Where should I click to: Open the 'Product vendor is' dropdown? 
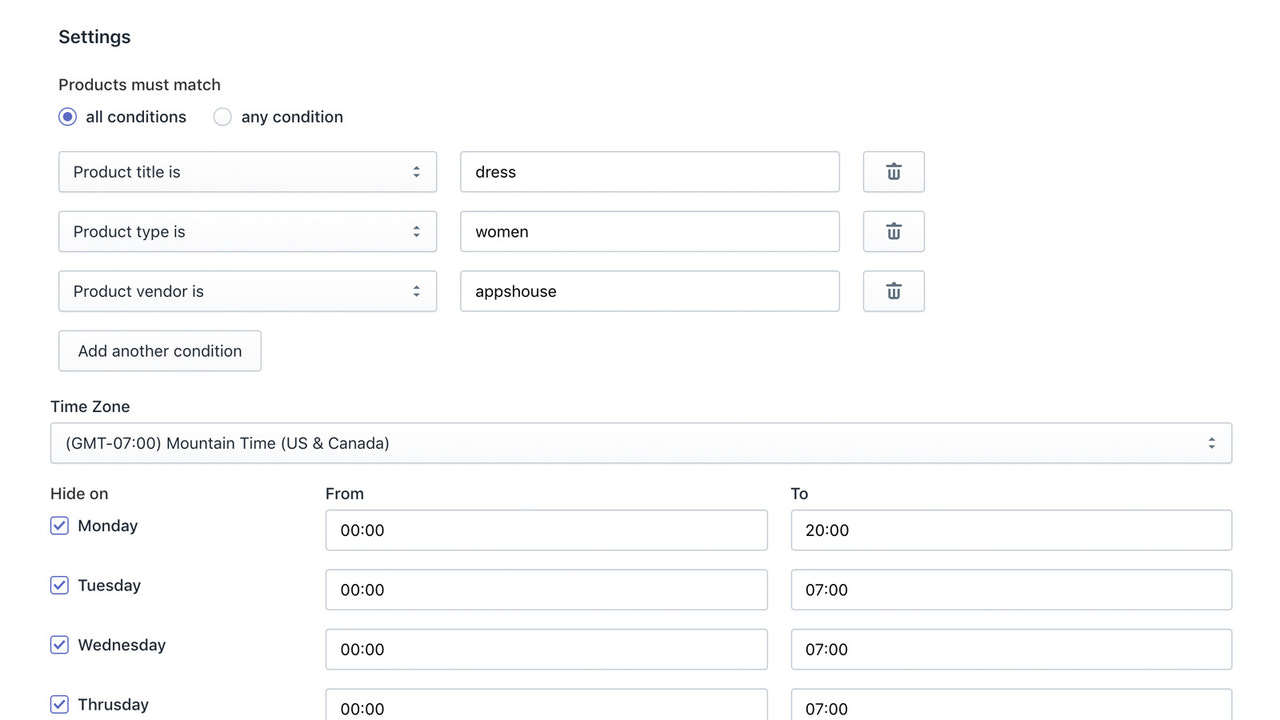click(247, 291)
